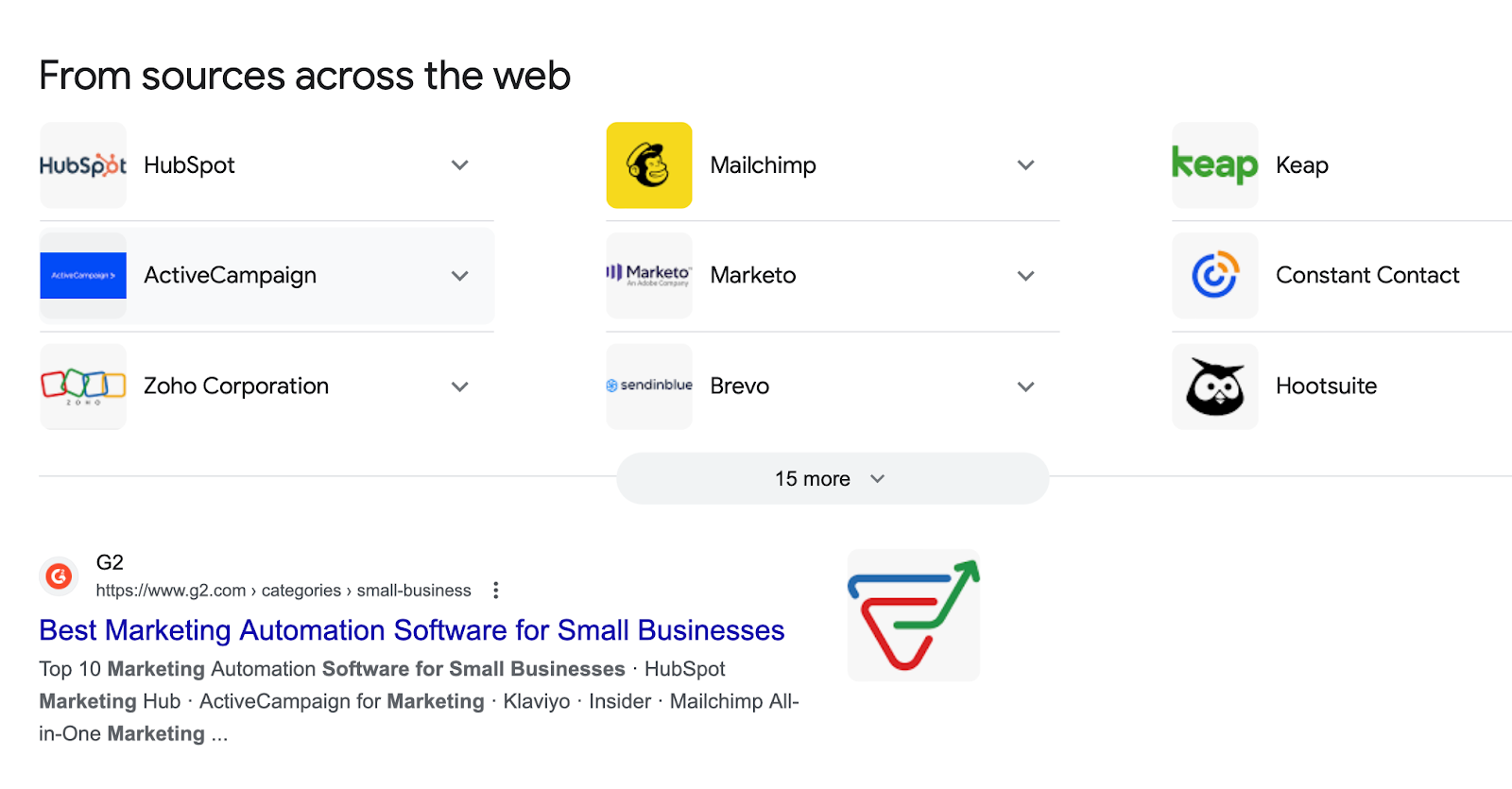
Task: Click the HubSpot logo icon
Action: (x=83, y=165)
